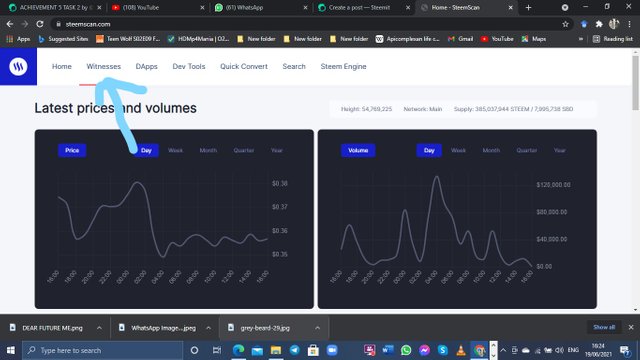Click the page vertical scrollbar thumb

[635, 83]
